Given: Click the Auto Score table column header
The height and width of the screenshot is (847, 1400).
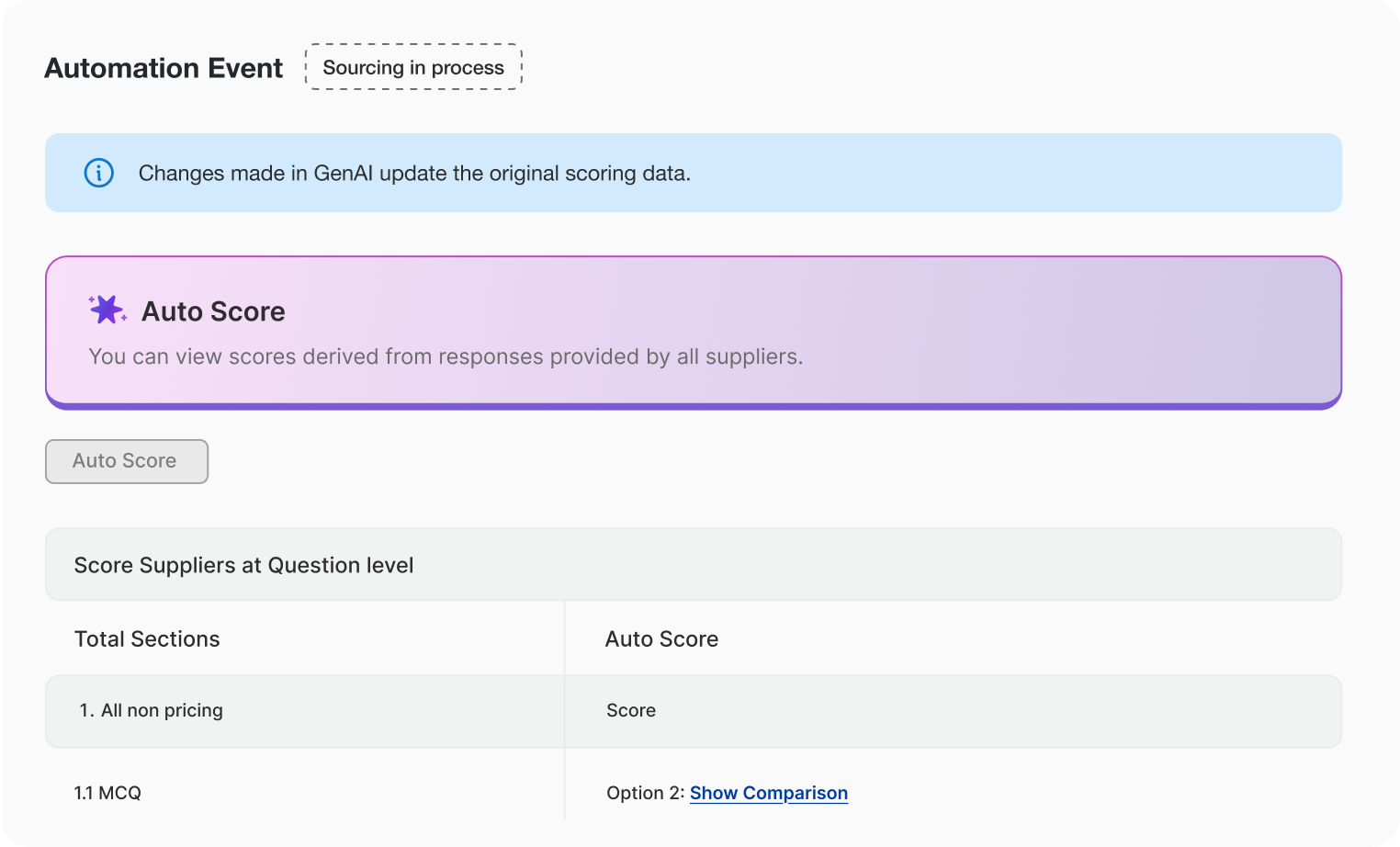Looking at the screenshot, I should point(661,638).
